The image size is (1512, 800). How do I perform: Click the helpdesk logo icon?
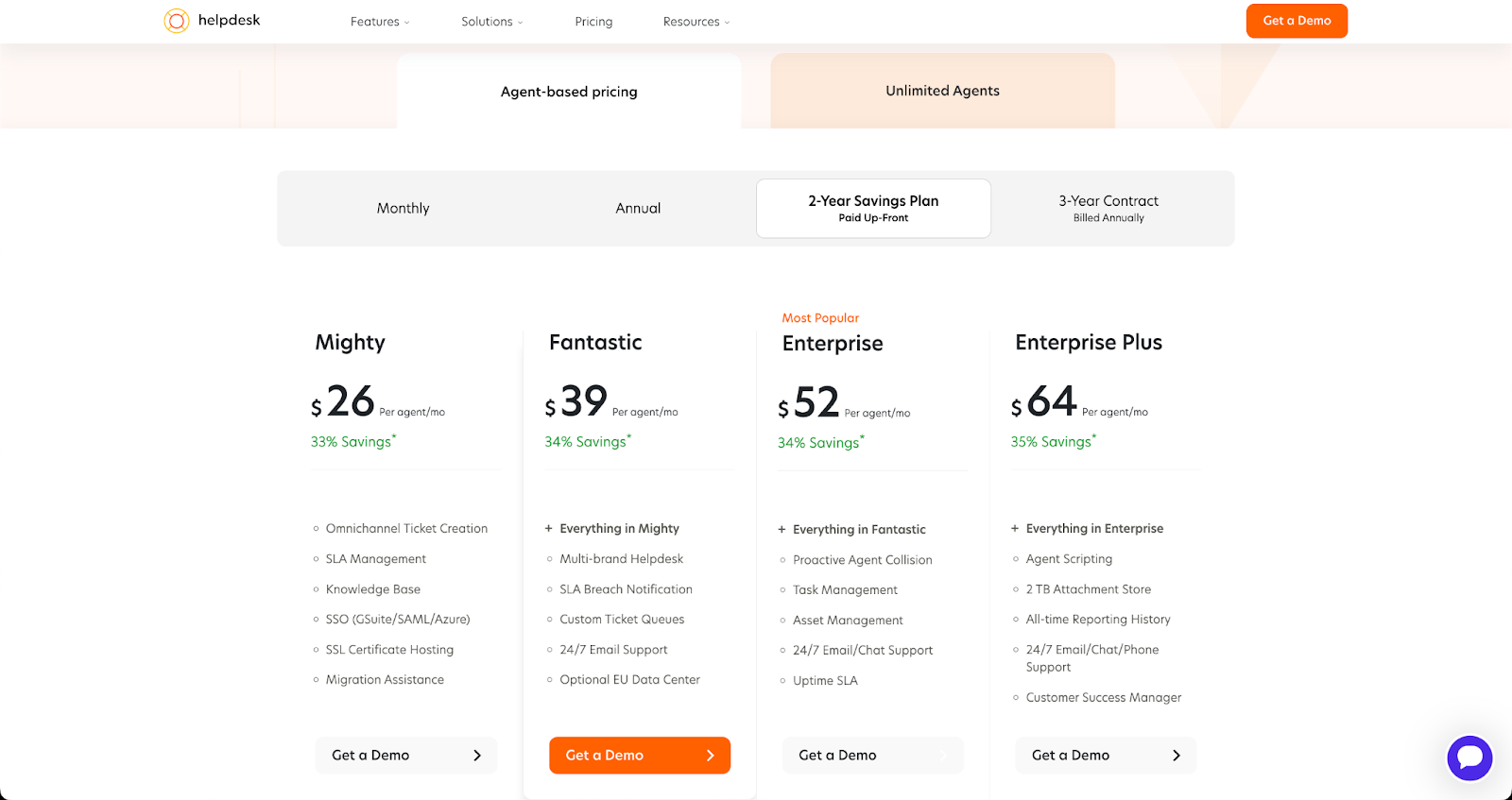click(x=177, y=21)
